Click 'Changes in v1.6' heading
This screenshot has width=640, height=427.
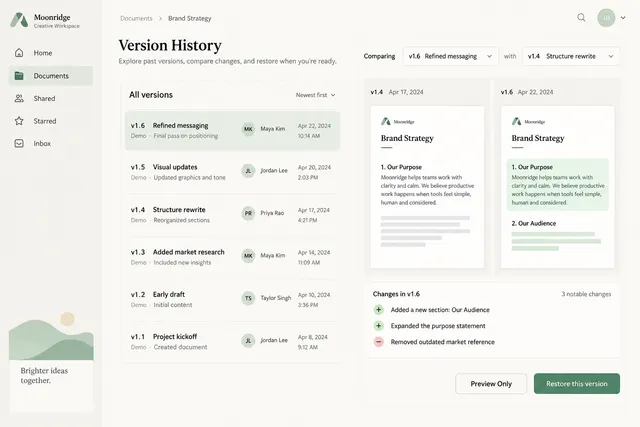coord(396,294)
